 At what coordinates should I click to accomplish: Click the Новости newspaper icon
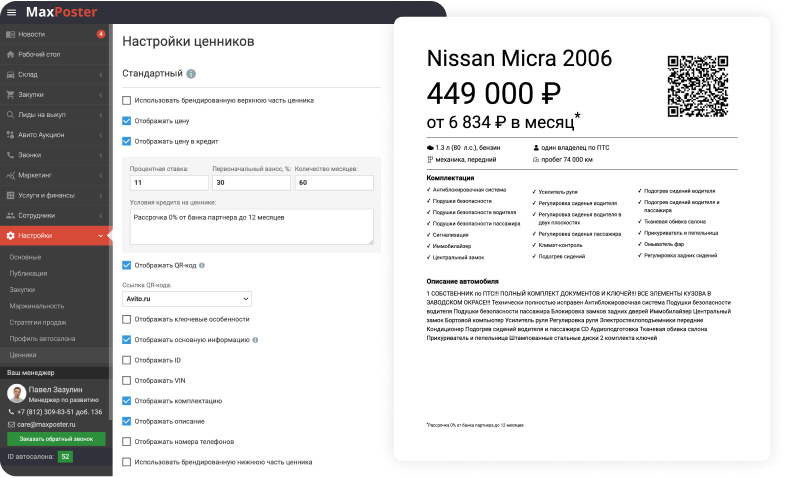pos(10,34)
